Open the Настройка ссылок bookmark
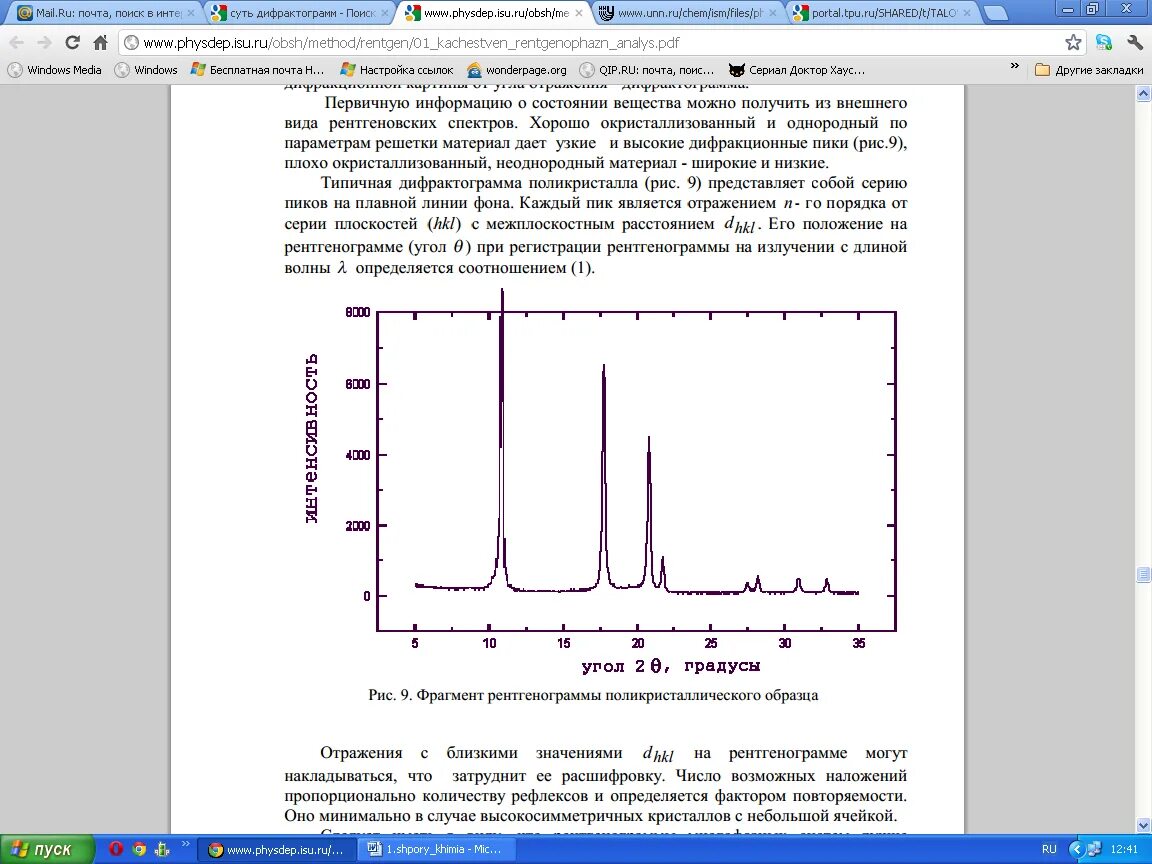 [x=397, y=70]
